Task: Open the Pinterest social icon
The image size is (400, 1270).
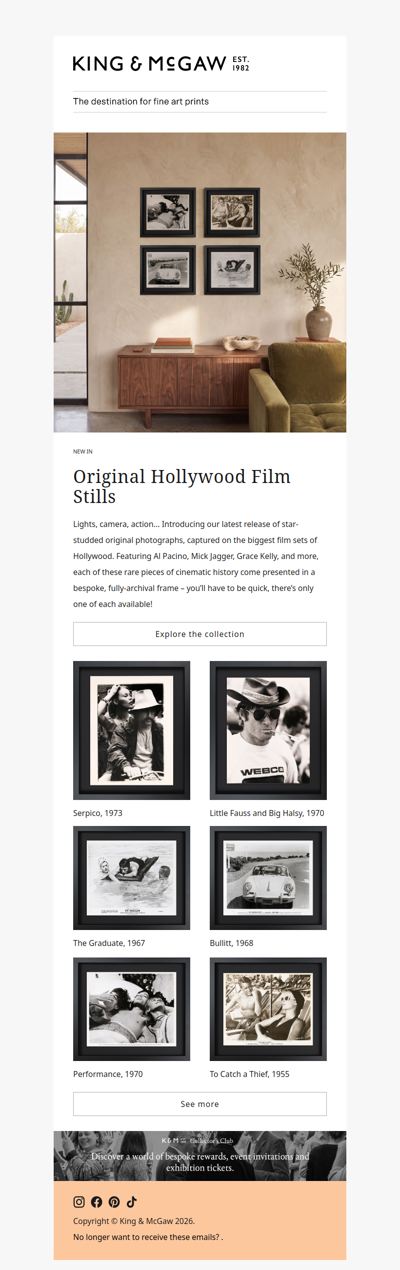Action: click(x=114, y=1202)
